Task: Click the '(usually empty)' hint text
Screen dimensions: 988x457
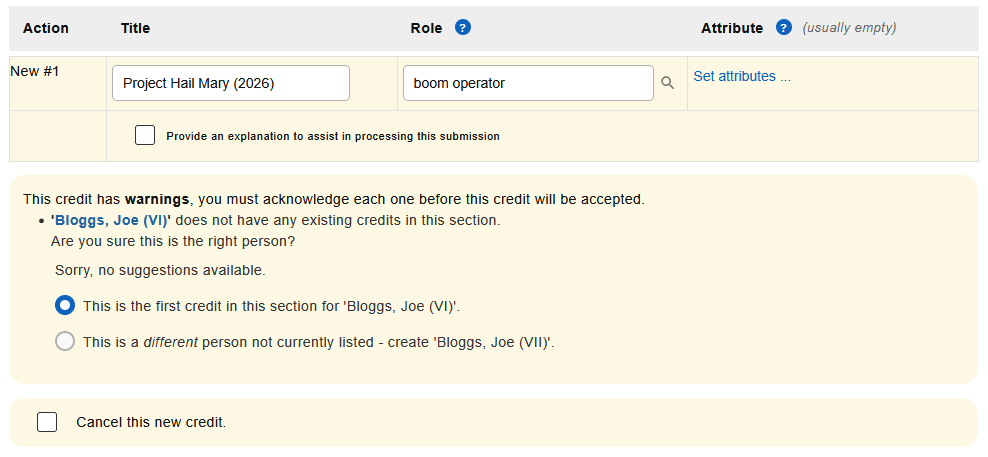Action: (x=849, y=28)
